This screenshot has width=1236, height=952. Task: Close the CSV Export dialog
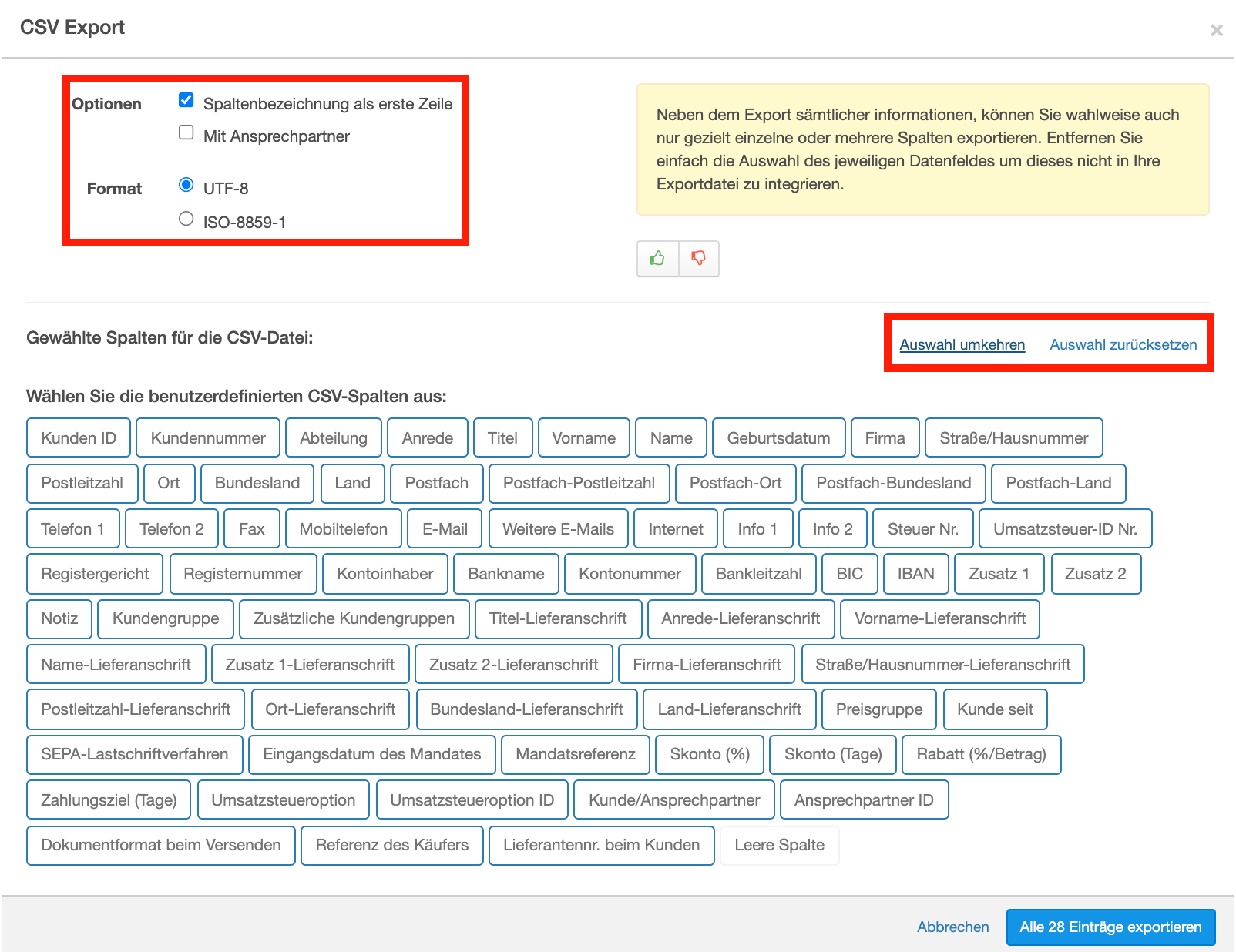pyautogui.click(x=1216, y=30)
